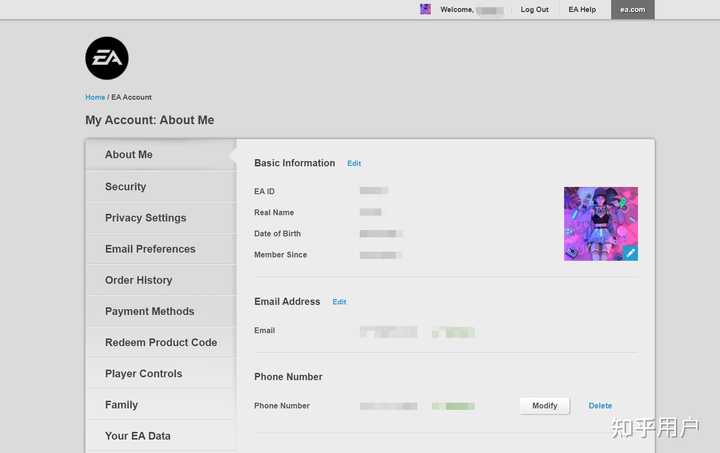Open Payment Methods section

(x=160, y=312)
